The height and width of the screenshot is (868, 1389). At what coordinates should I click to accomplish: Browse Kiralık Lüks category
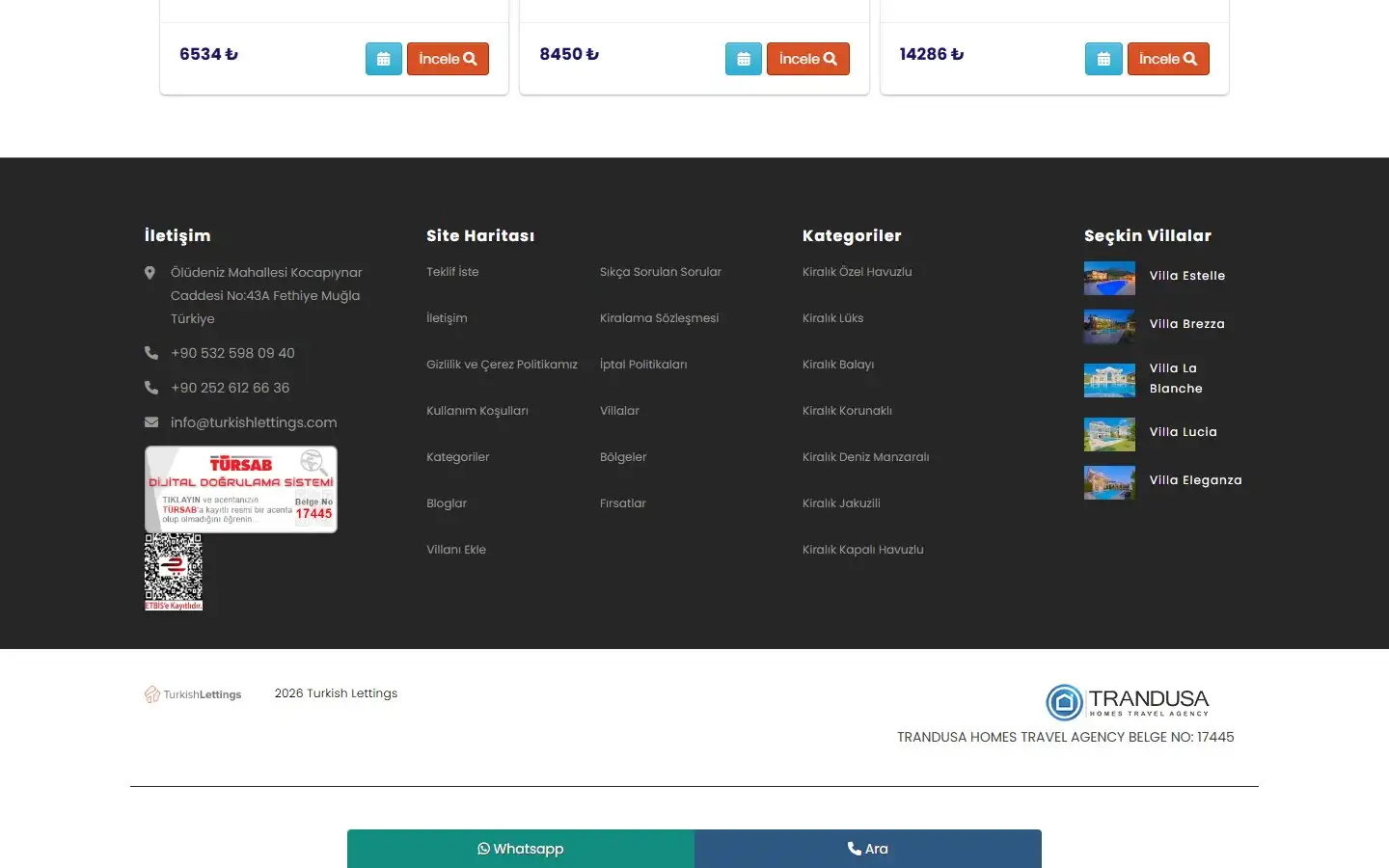pos(832,318)
